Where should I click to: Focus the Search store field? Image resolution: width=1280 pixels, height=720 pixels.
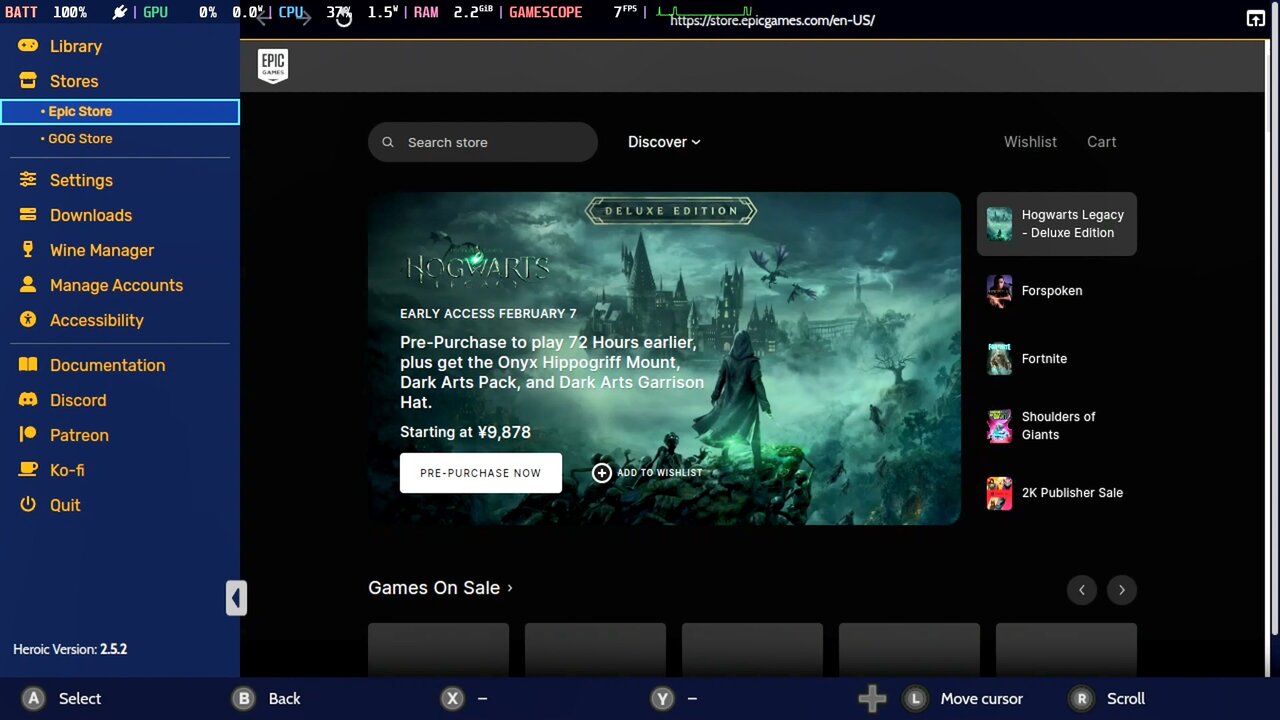click(483, 142)
